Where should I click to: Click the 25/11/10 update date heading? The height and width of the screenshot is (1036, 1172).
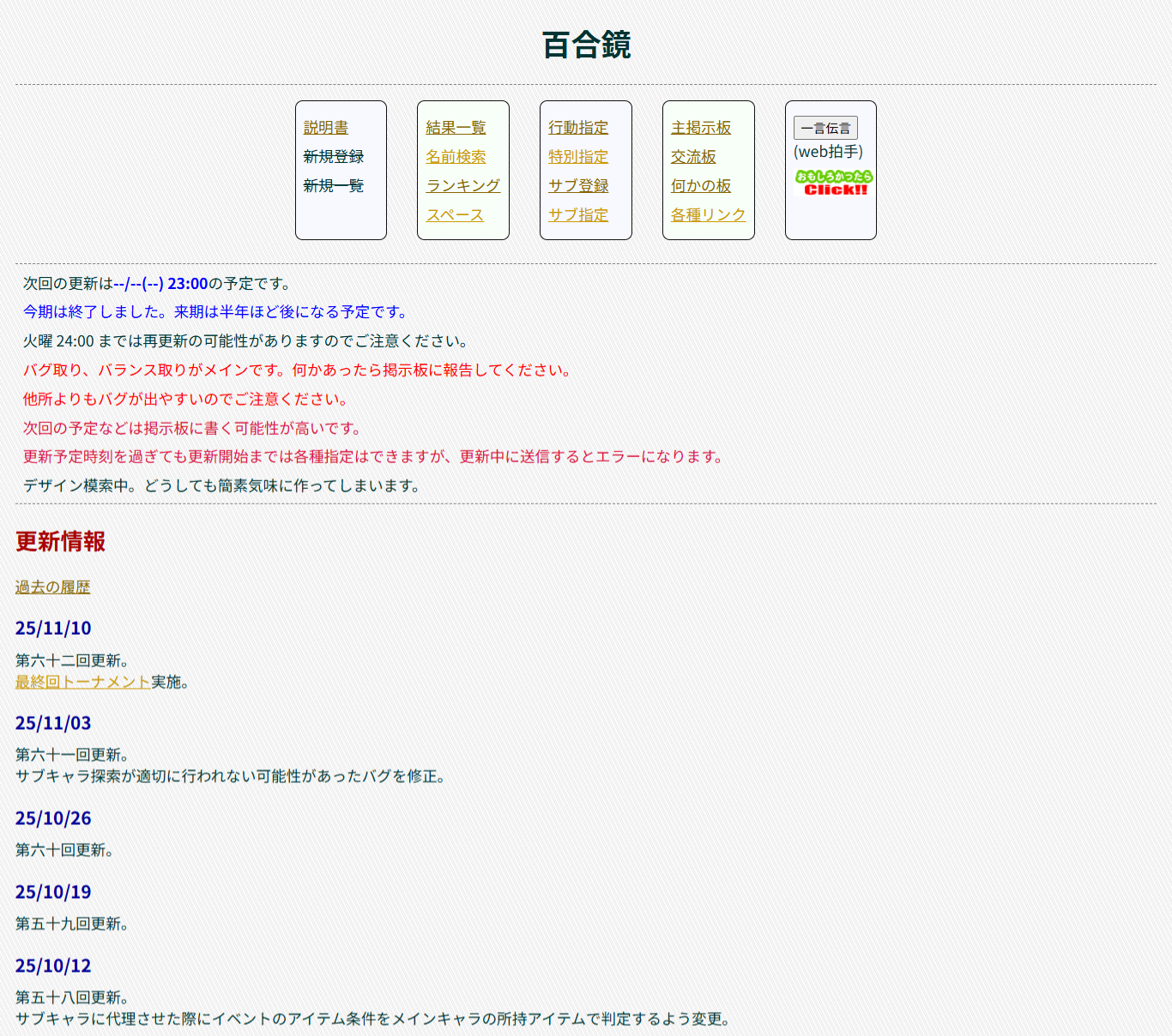53,629
